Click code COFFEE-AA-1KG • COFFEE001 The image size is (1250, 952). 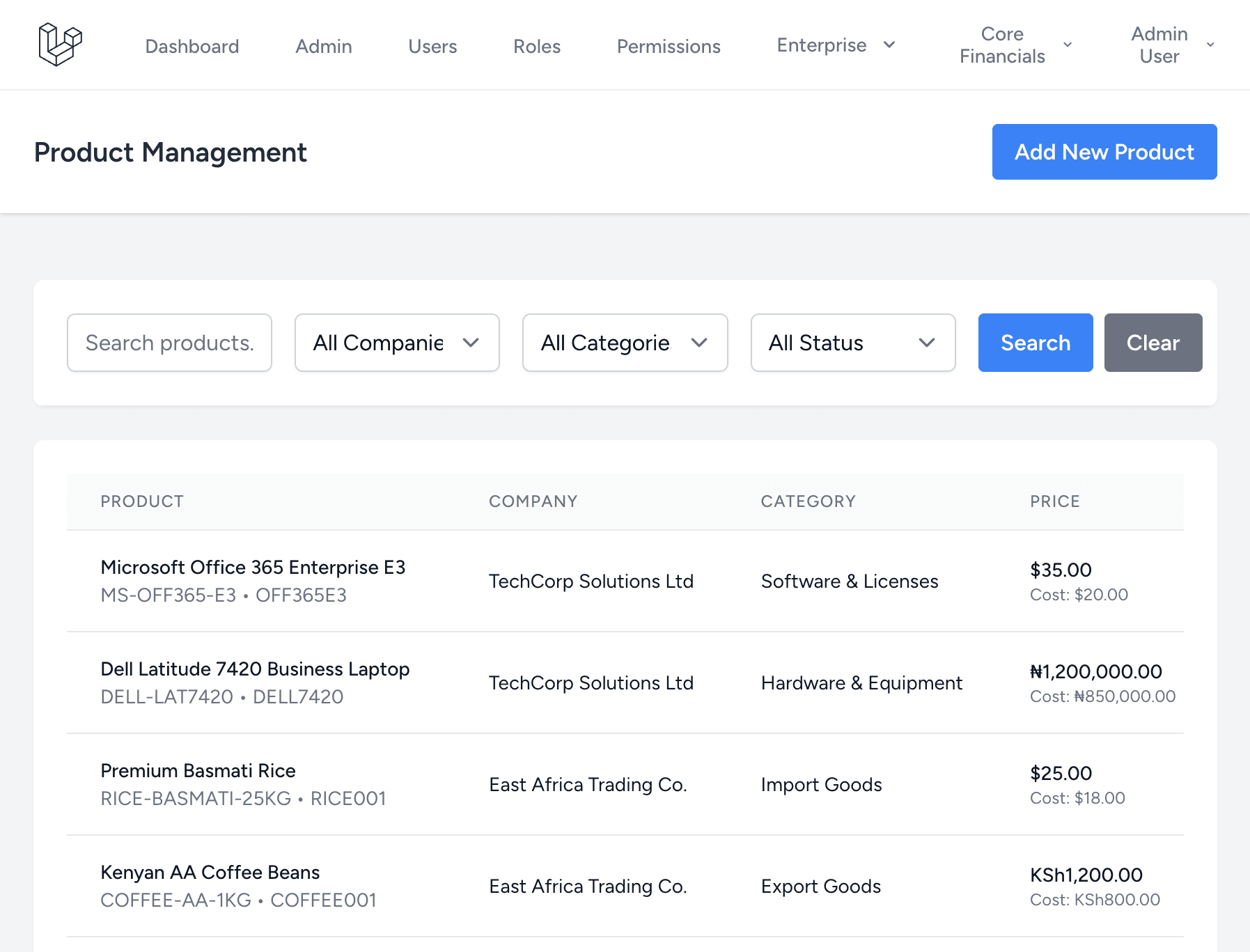tap(238, 900)
